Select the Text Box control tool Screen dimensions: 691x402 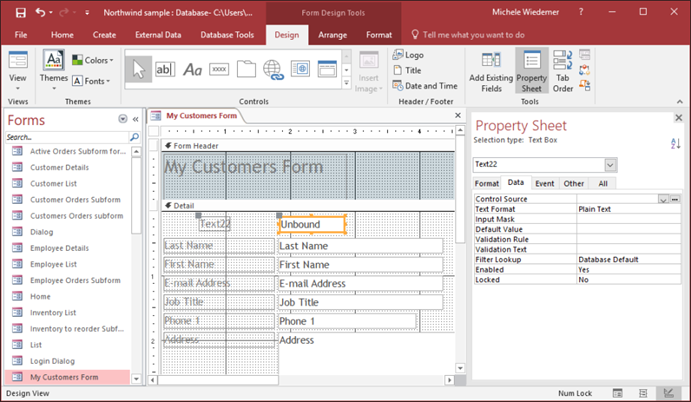pos(165,69)
